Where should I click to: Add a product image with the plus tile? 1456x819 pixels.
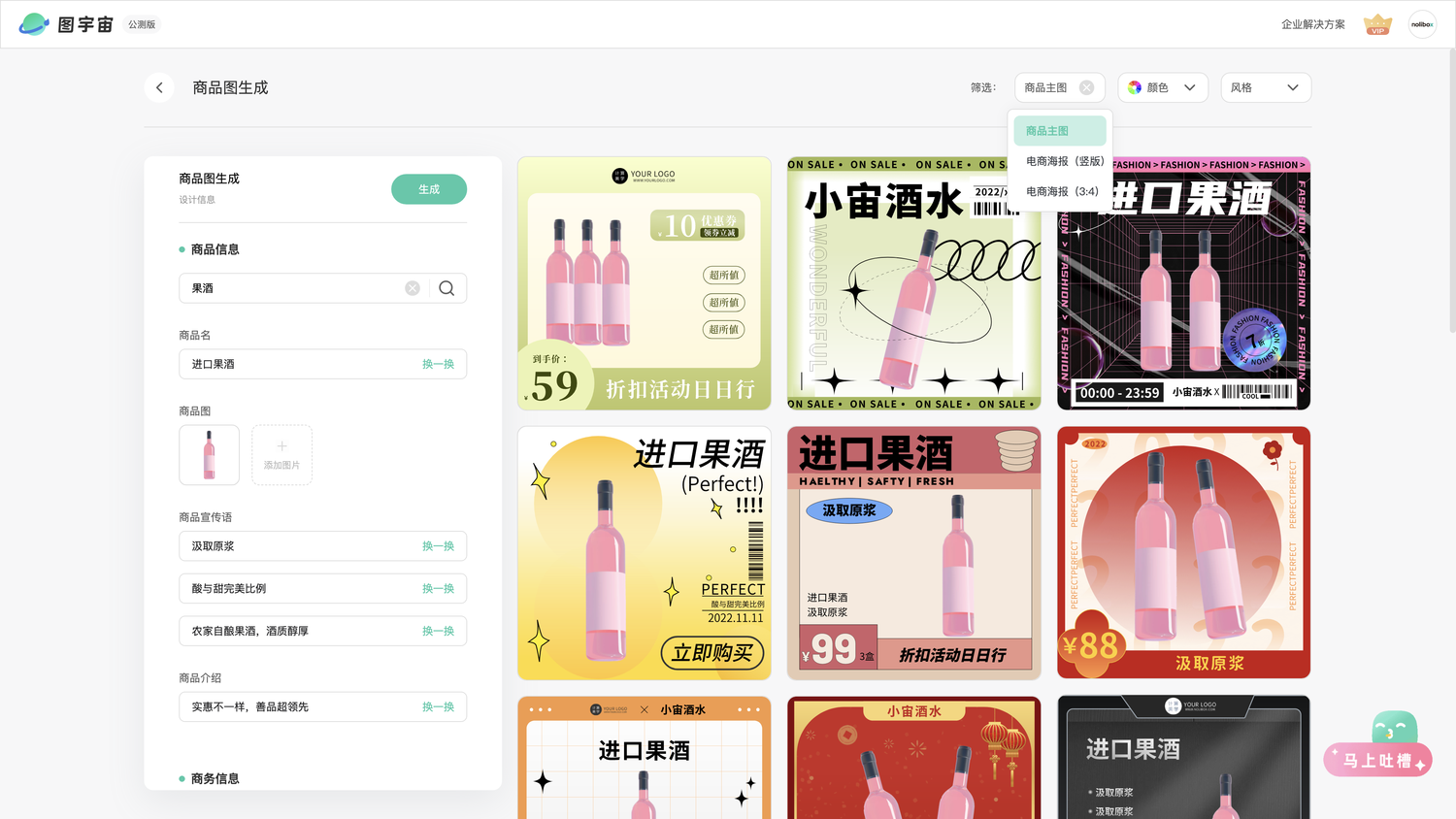281,455
